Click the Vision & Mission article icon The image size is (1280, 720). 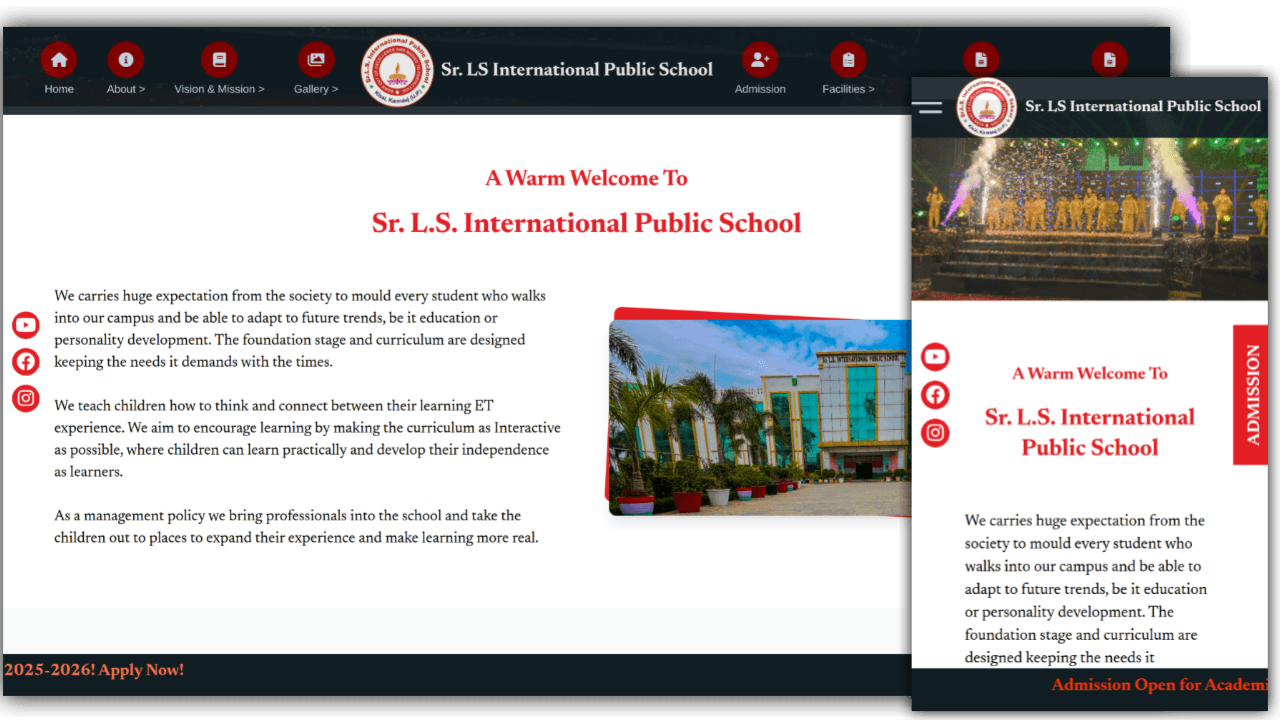(x=218, y=59)
